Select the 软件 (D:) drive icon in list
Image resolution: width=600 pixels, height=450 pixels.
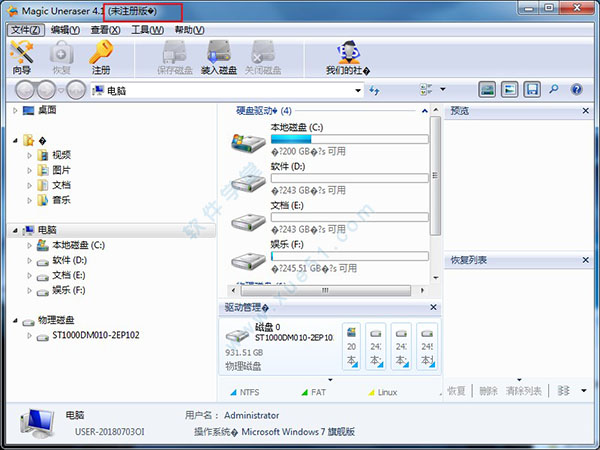tap(248, 183)
